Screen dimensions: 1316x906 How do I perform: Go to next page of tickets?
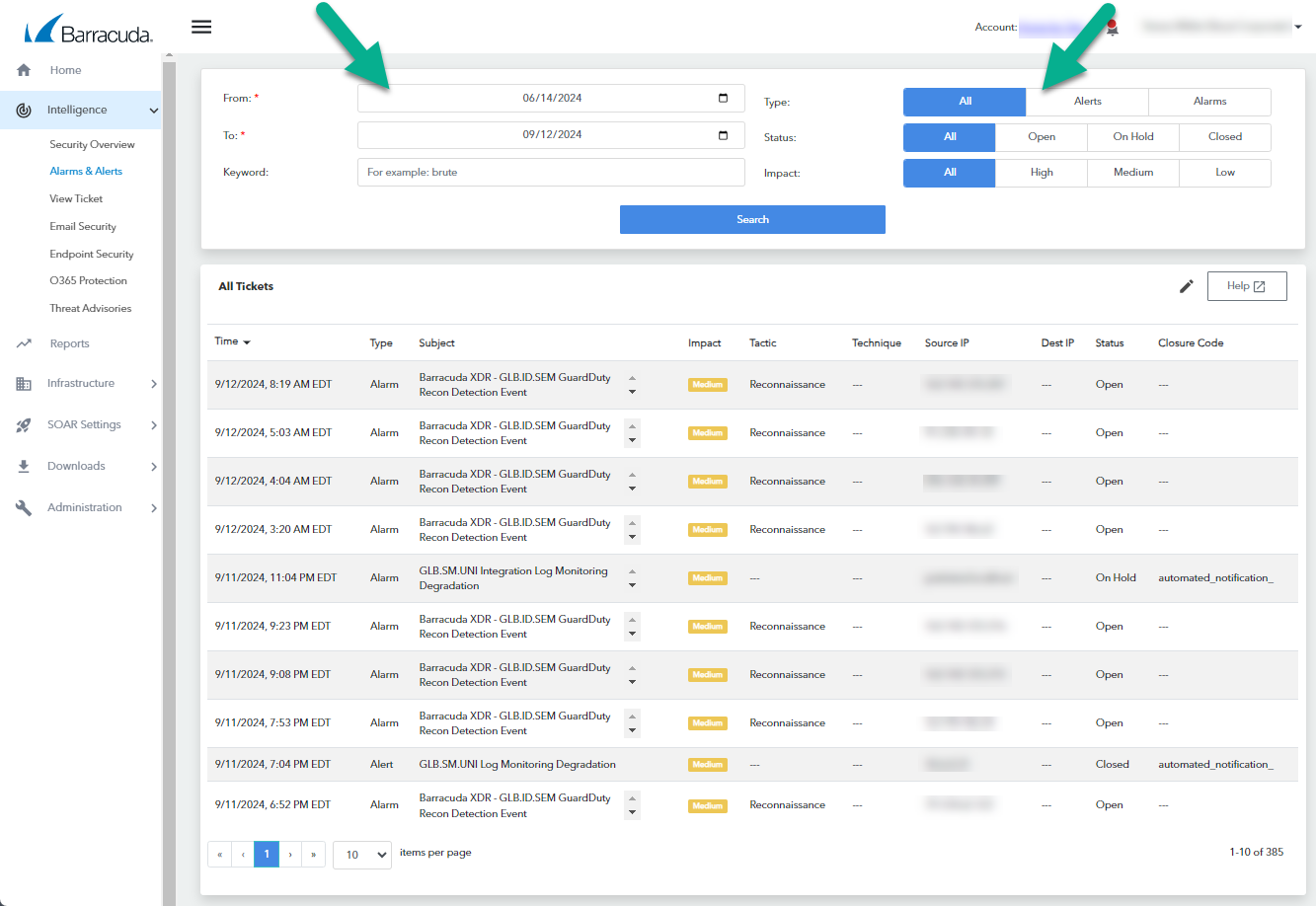[x=290, y=855]
